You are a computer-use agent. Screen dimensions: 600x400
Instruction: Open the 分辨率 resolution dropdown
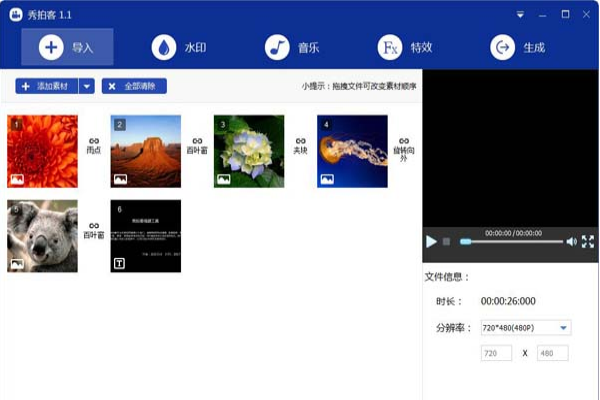tap(526, 328)
